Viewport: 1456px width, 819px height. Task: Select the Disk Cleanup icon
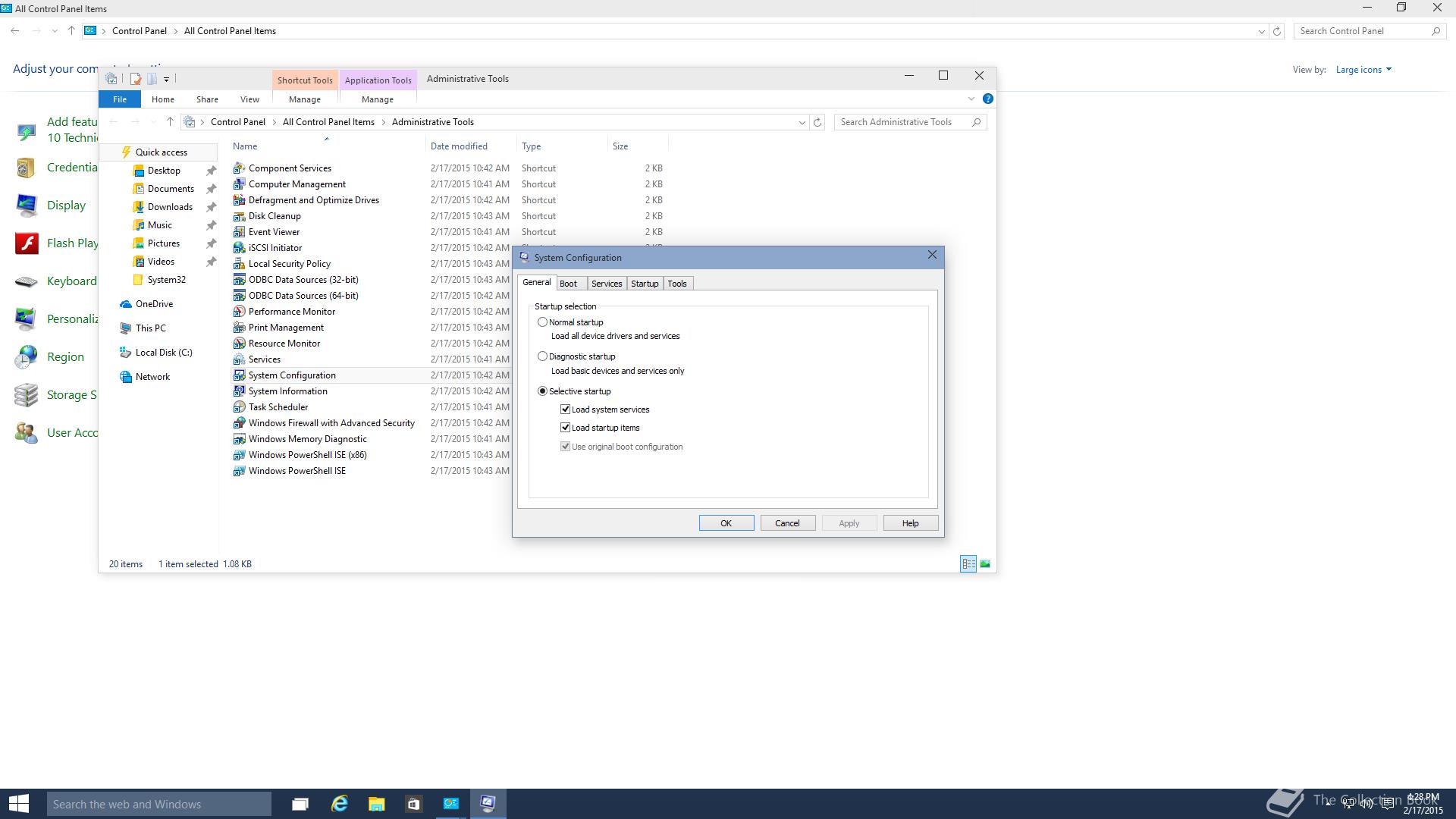(239, 216)
